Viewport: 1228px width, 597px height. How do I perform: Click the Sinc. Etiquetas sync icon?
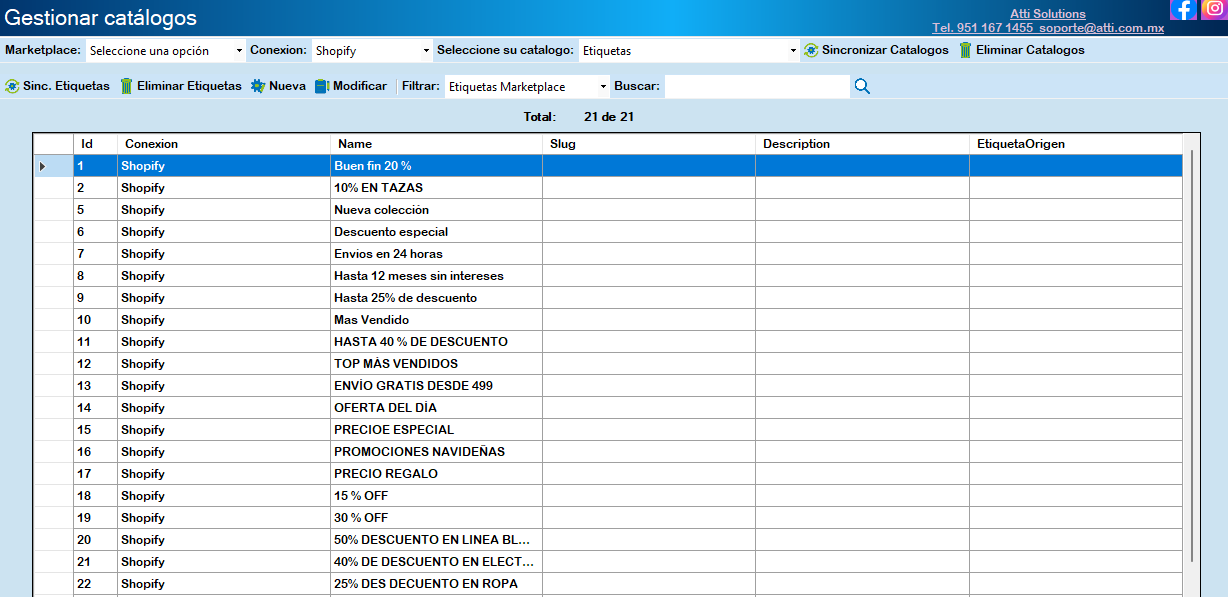coord(12,87)
